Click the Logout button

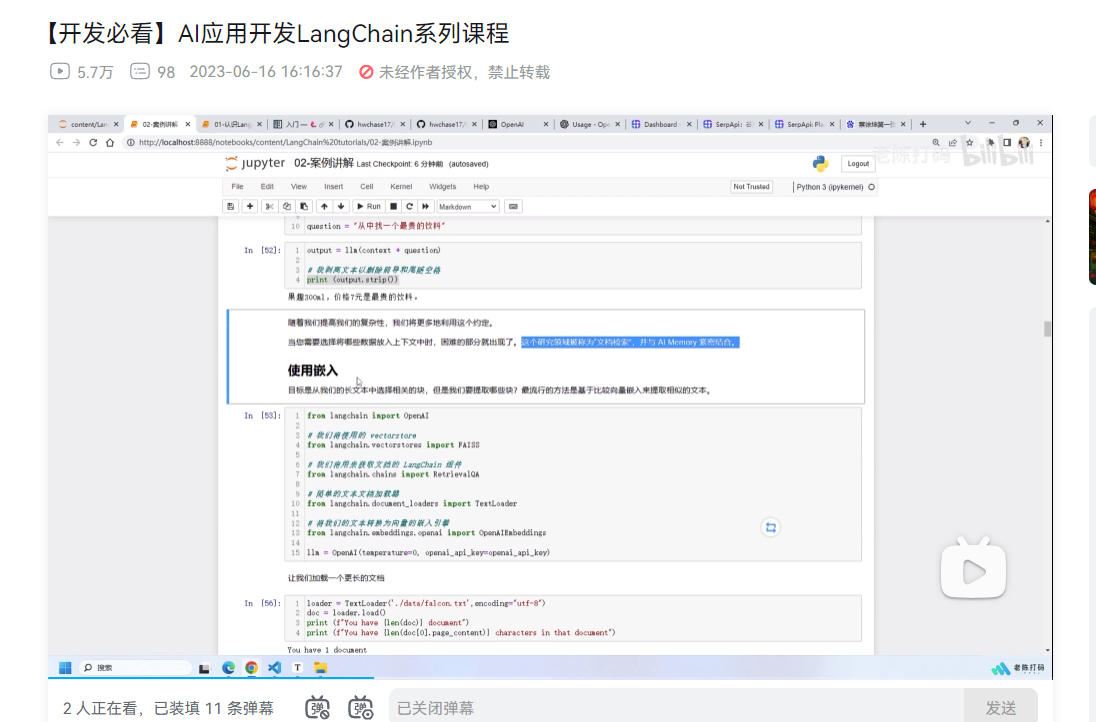(858, 164)
